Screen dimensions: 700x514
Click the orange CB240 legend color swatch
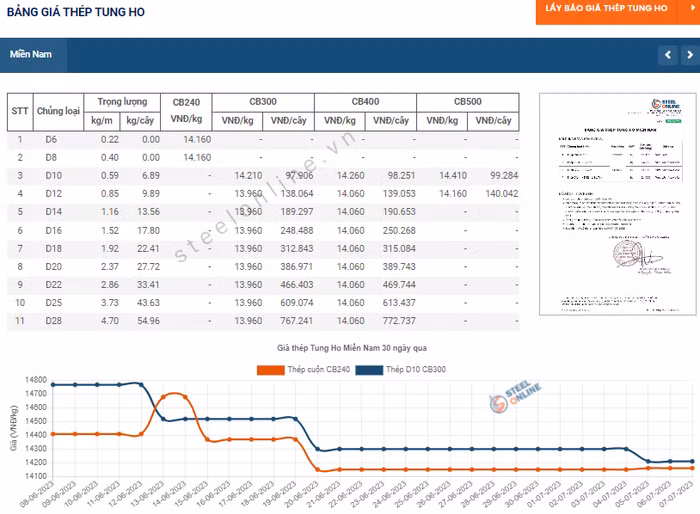(x=271, y=370)
